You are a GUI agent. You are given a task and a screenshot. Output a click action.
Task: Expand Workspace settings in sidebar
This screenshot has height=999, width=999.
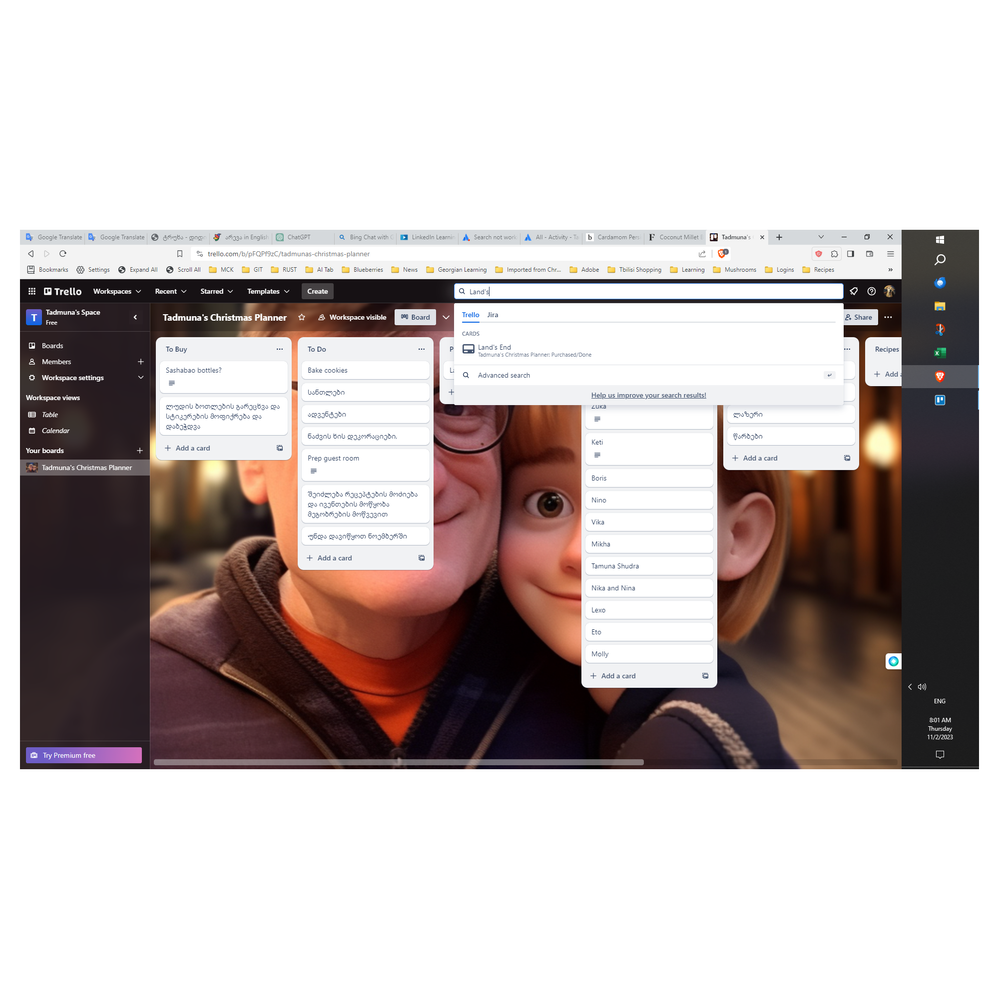coord(141,377)
